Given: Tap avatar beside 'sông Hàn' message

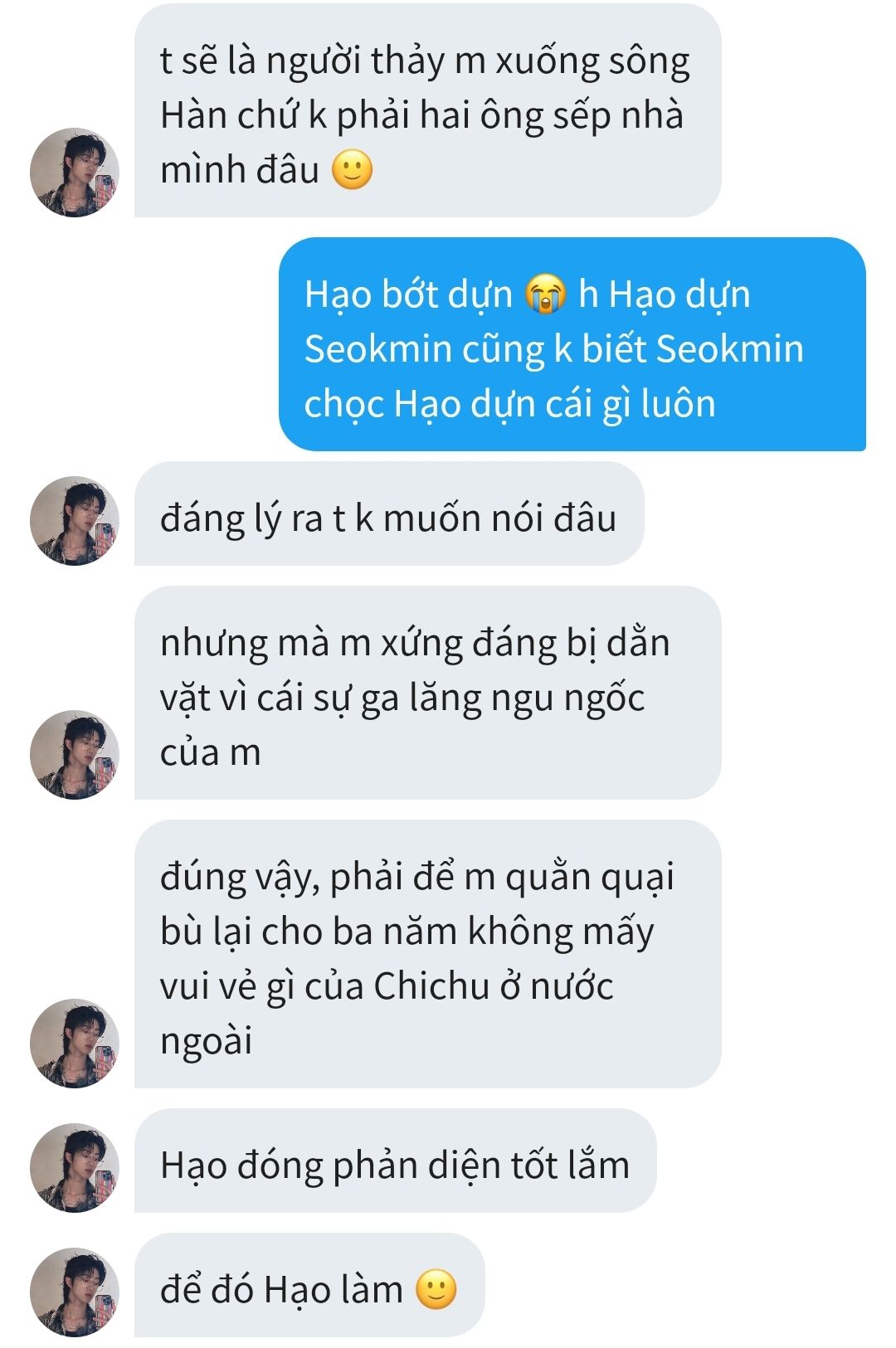Looking at the screenshot, I should (75, 173).
